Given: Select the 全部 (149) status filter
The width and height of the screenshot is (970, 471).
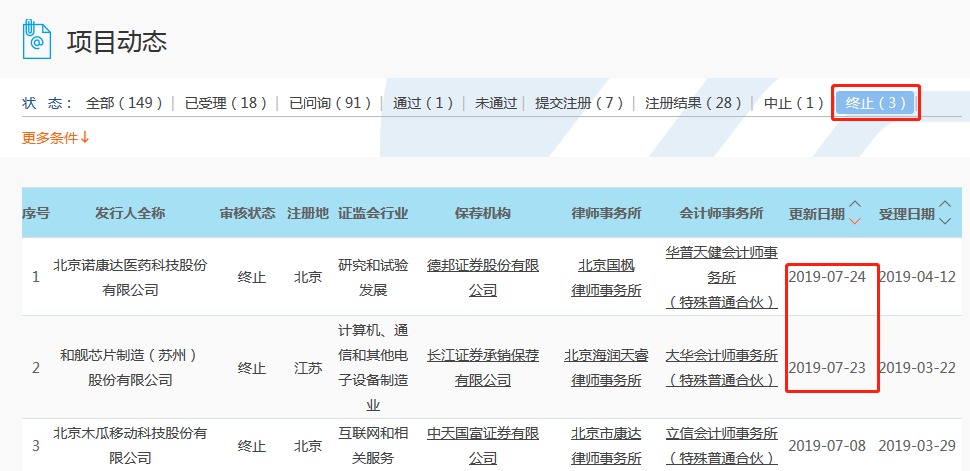Looking at the screenshot, I should (x=124, y=103).
